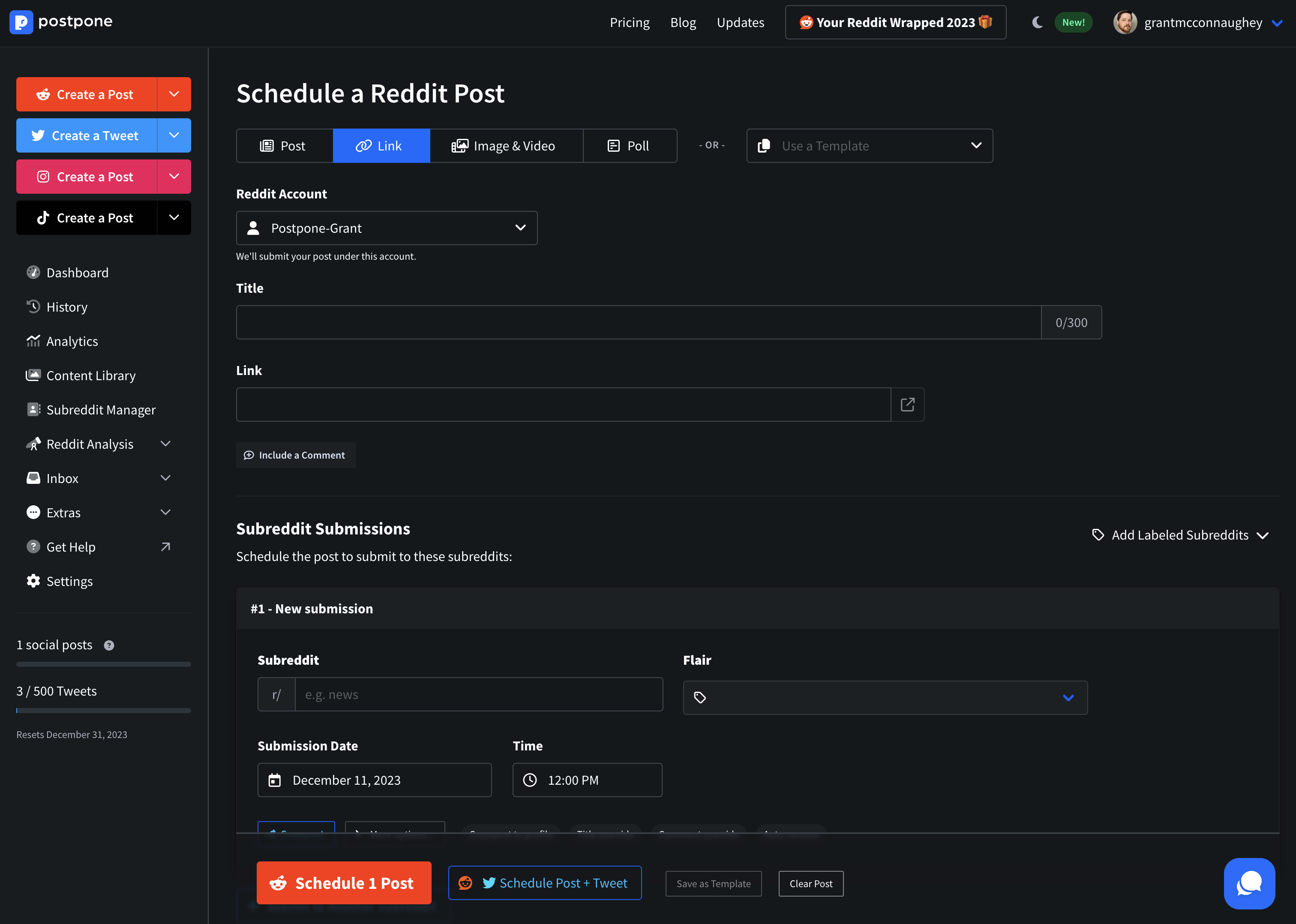Click Save as Template button

714,884
